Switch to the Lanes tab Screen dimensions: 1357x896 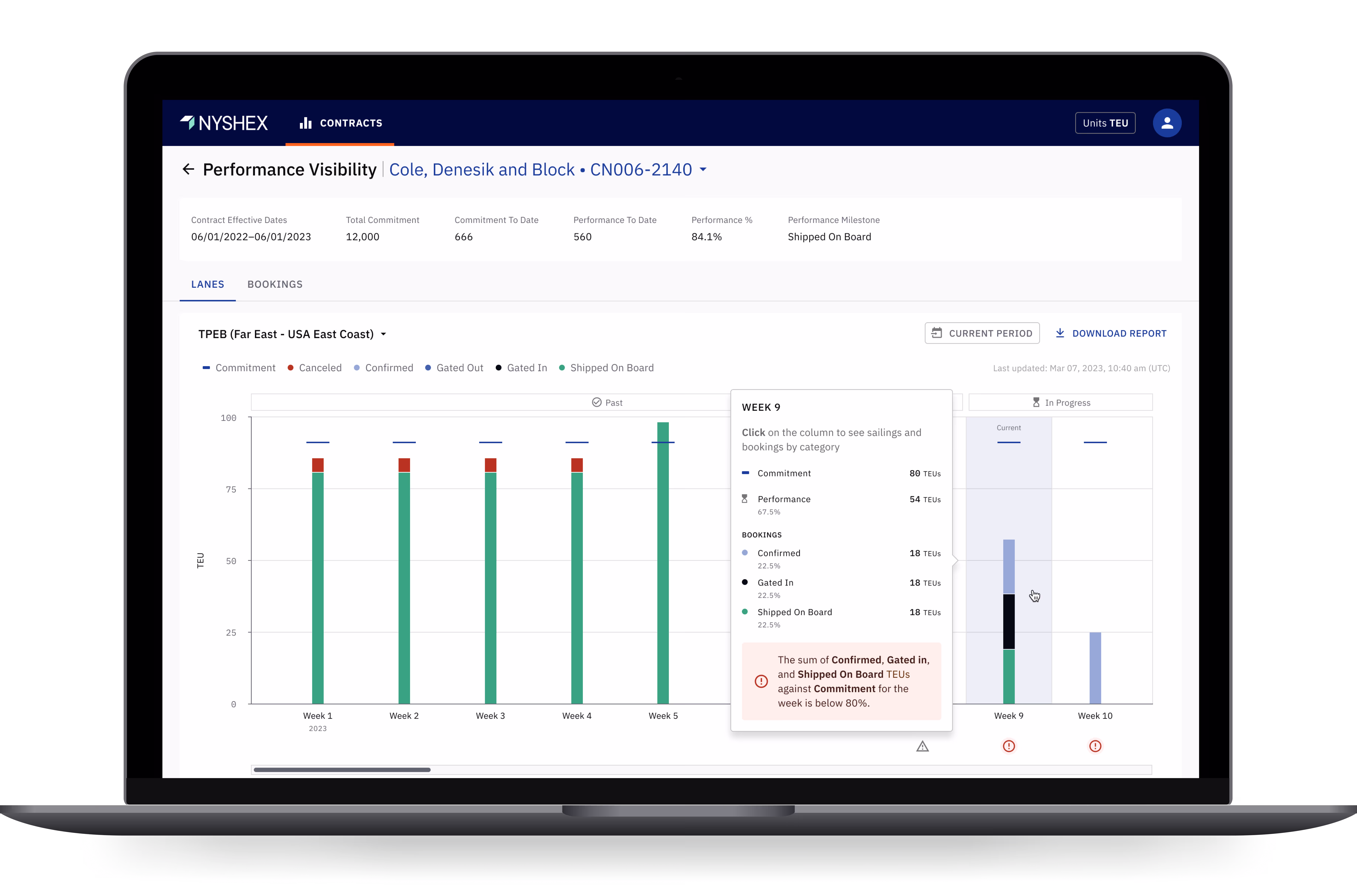click(x=208, y=285)
